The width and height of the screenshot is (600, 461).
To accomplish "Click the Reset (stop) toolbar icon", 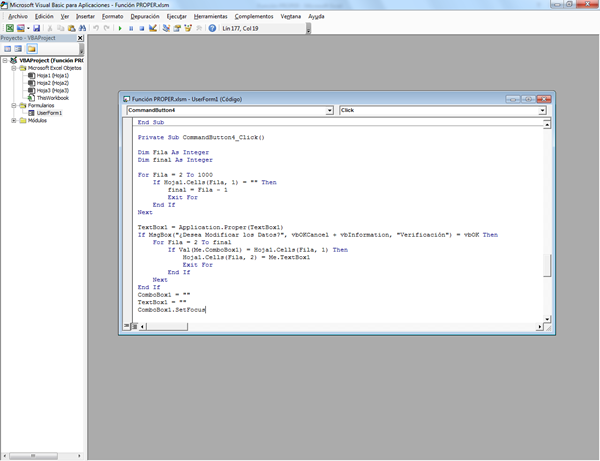I will (142, 28).
